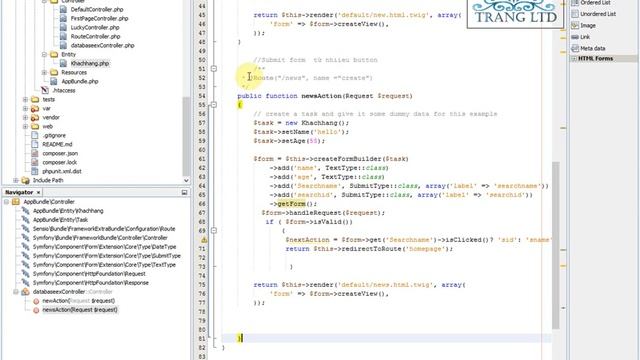Screen dimensions: 640x360
Task: Click the composer.json file icon
Action: [x=35, y=153]
